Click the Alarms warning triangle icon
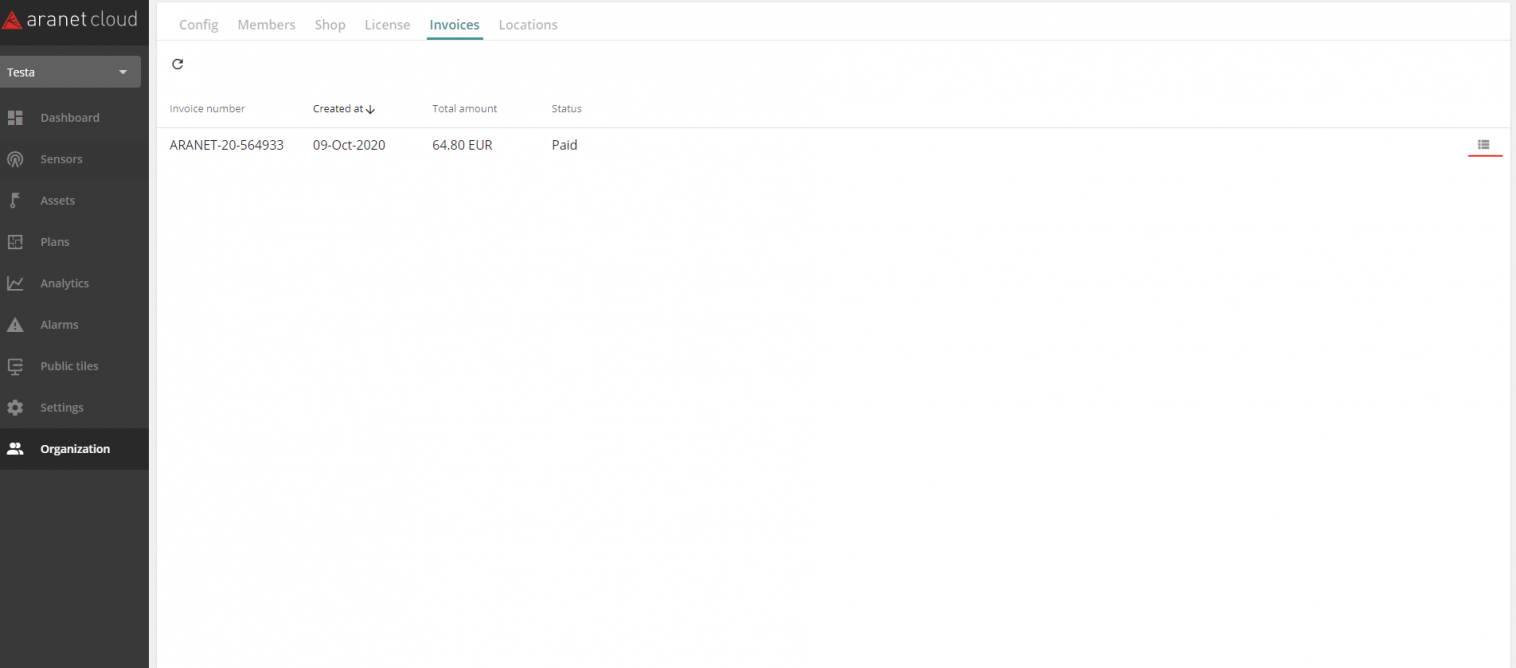Viewport: 1516px width, 668px height. (x=15, y=325)
